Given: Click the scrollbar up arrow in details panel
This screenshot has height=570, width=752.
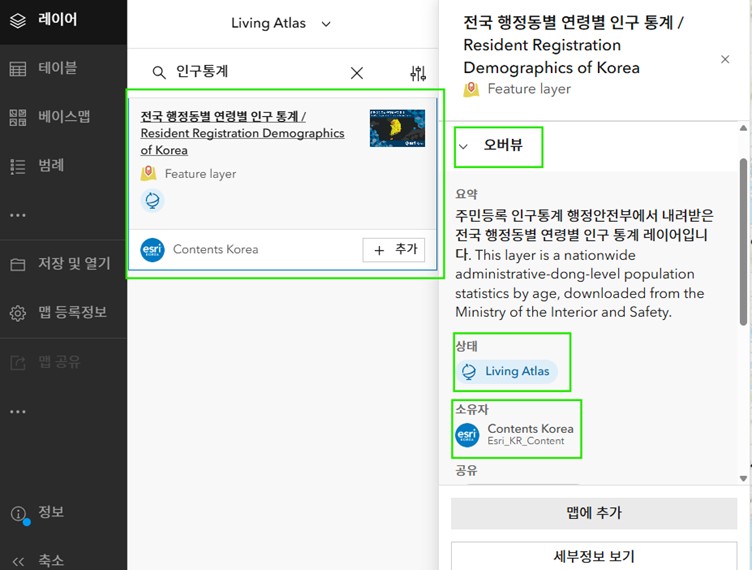Looking at the screenshot, I should coord(743,128).
